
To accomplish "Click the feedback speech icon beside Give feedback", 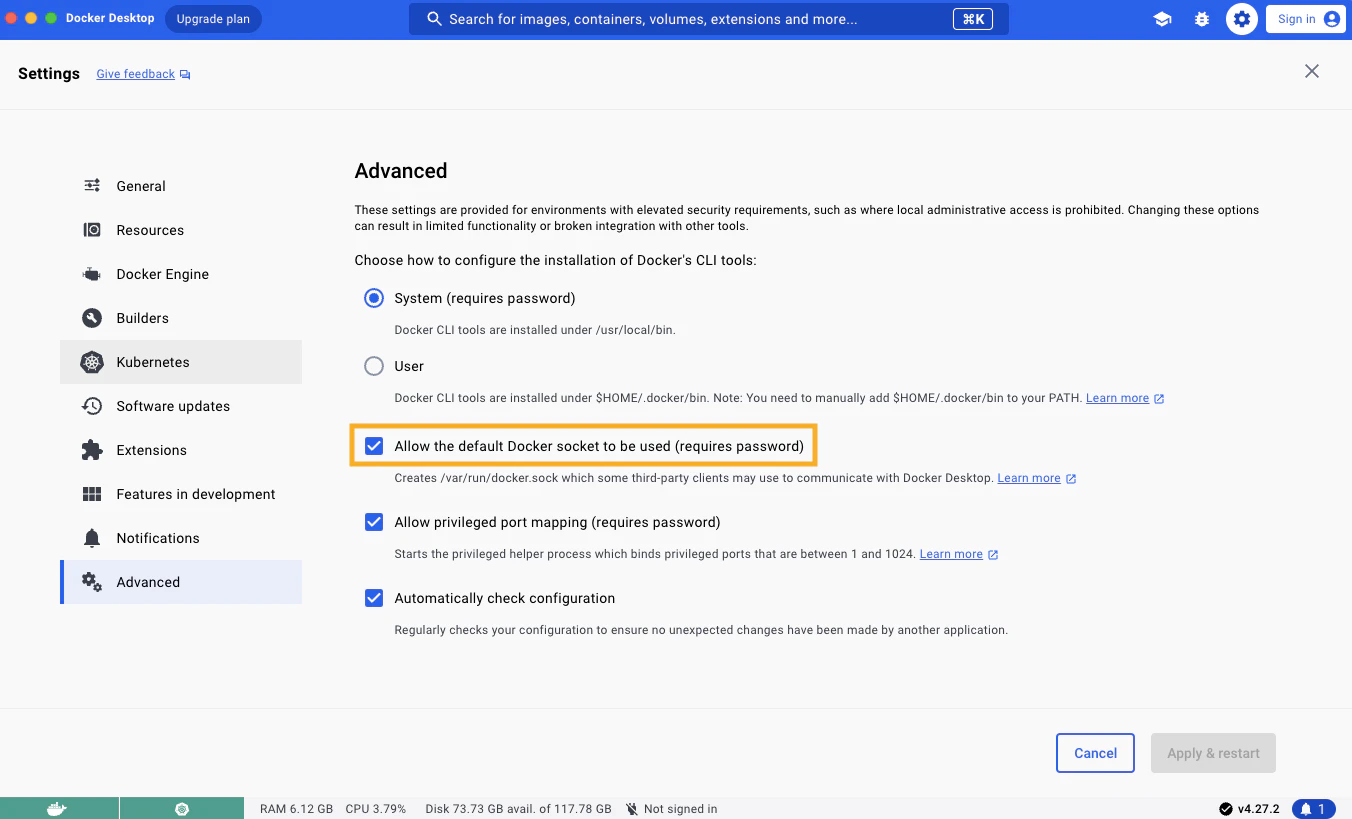I will point(185,75).
